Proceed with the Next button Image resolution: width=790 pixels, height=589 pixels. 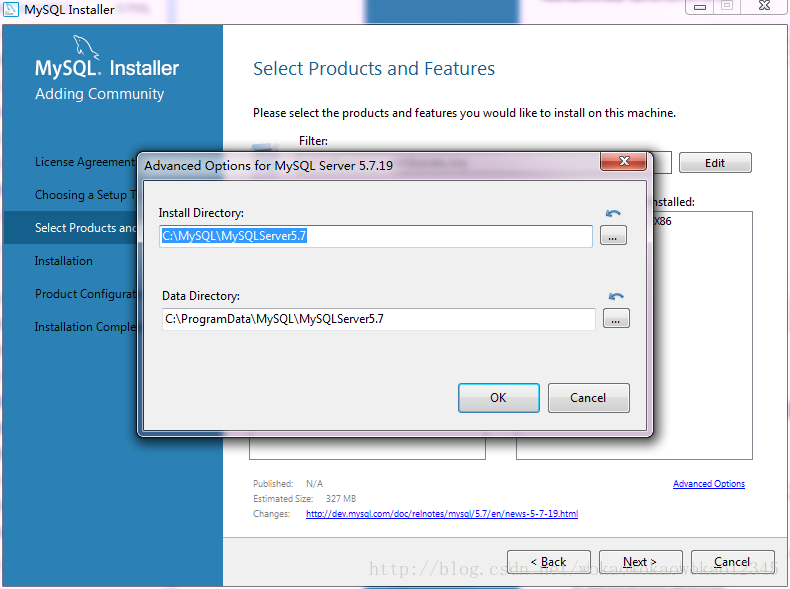(x=640, y=561)
